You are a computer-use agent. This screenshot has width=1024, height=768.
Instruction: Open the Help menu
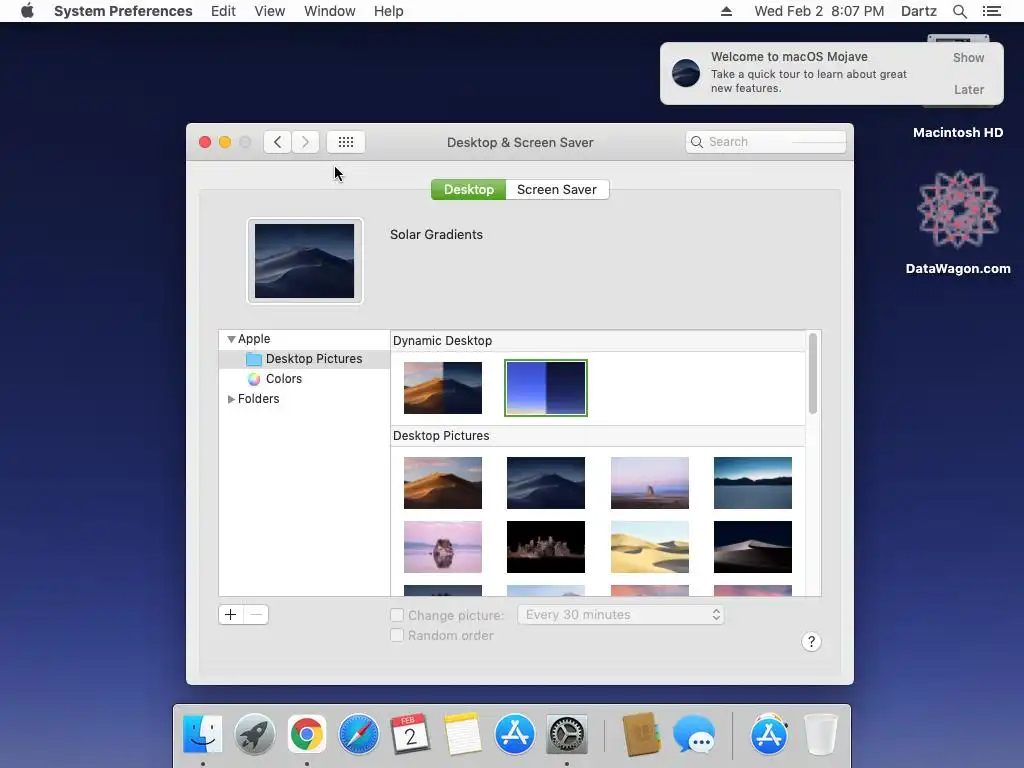pos(389,11)
